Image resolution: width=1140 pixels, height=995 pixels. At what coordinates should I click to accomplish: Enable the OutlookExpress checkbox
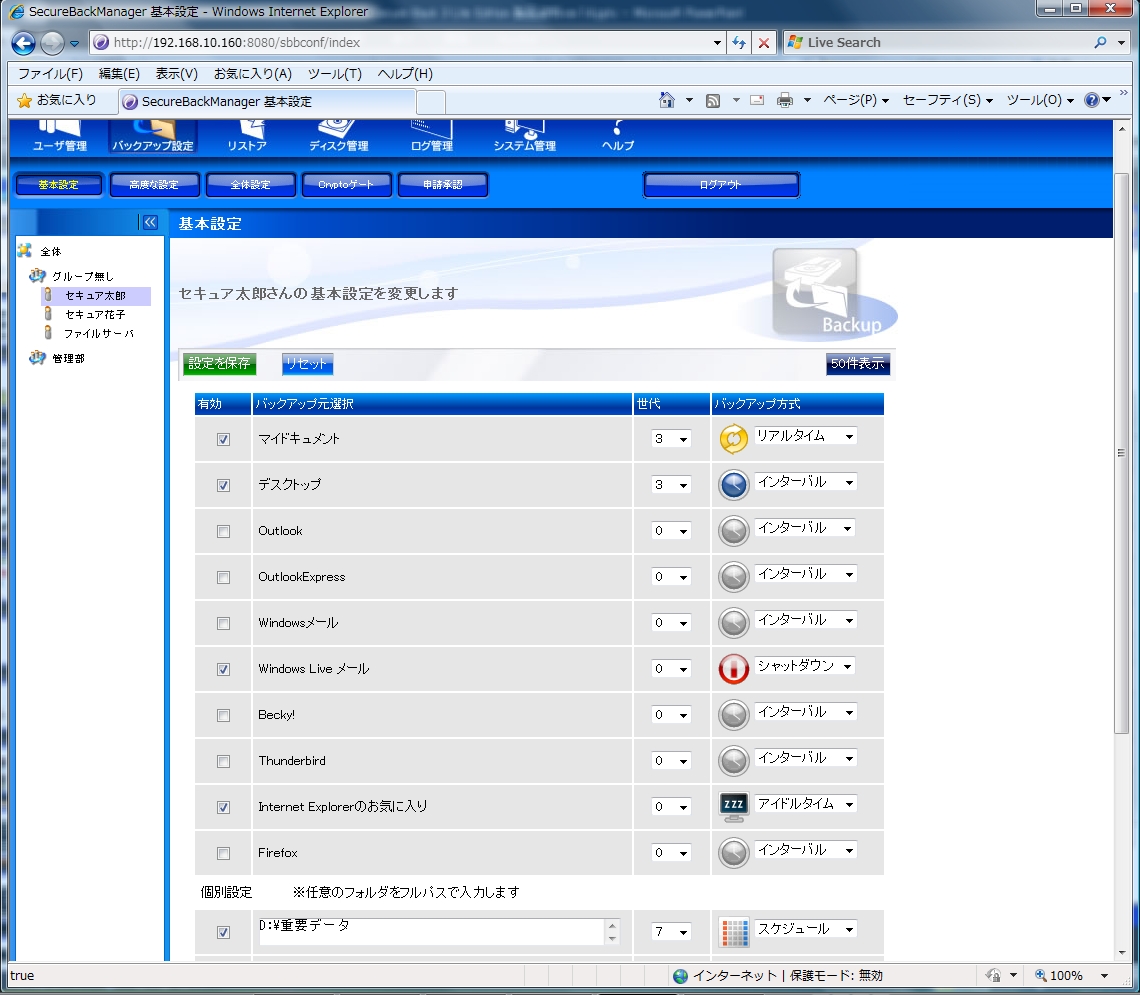pyautogui.click(x=223, y=577)
